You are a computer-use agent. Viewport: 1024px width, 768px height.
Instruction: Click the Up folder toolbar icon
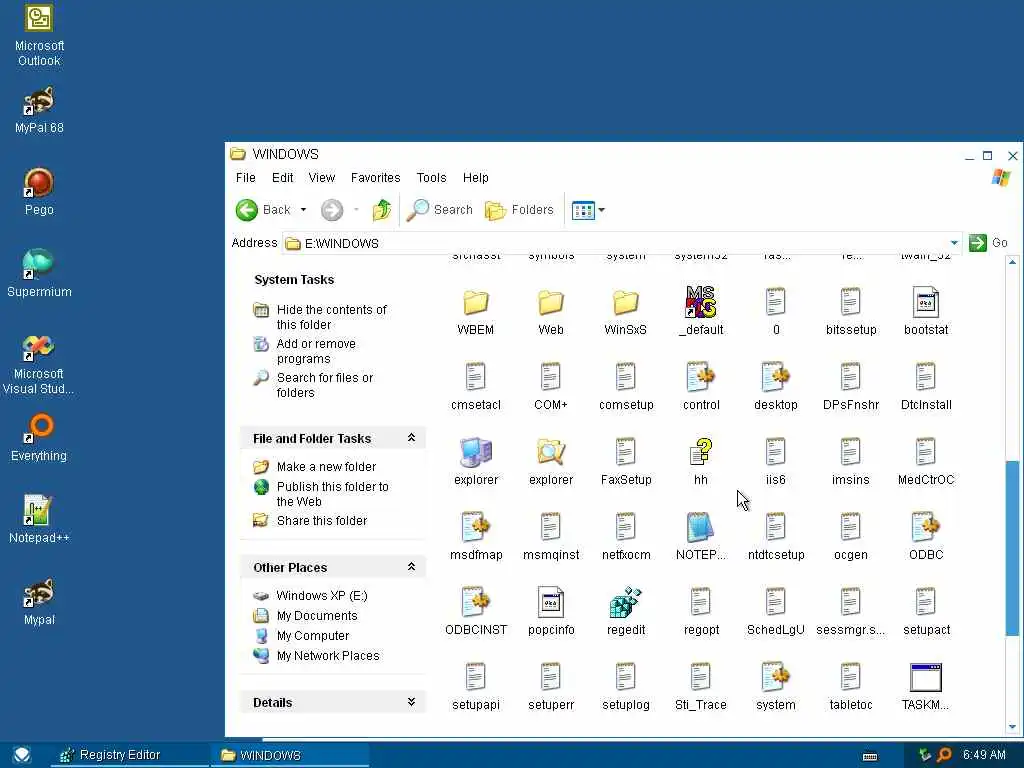(382, 210)
